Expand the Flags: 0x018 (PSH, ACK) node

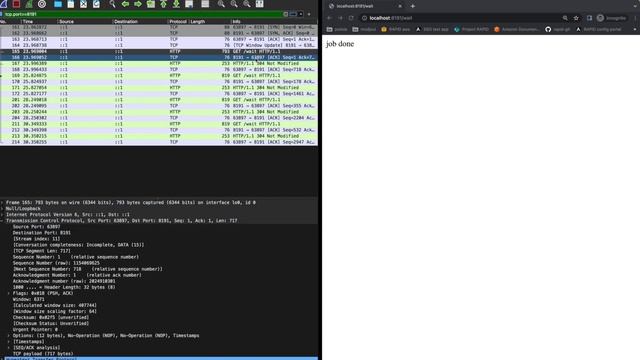point(9,293)
